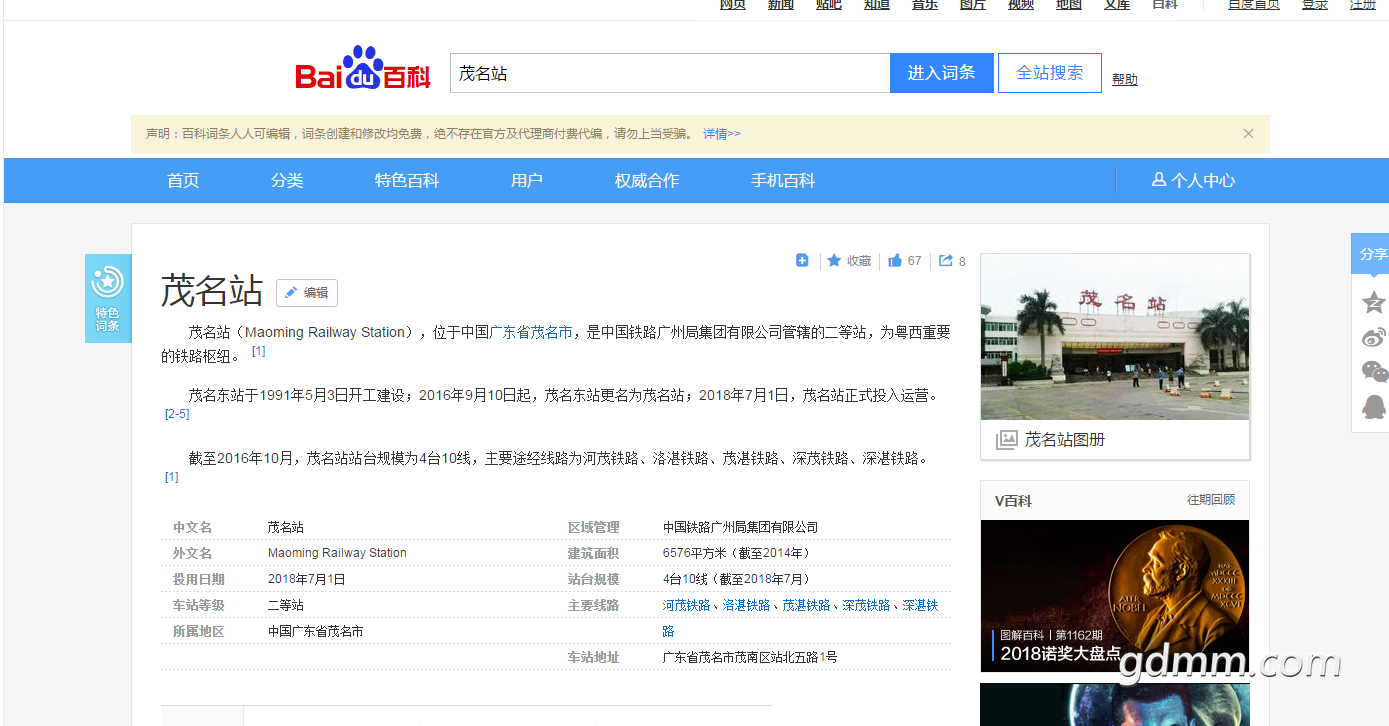Open the 权威合作 navigation item
This screenshot has width=1389, height=726.
[647, 181]
